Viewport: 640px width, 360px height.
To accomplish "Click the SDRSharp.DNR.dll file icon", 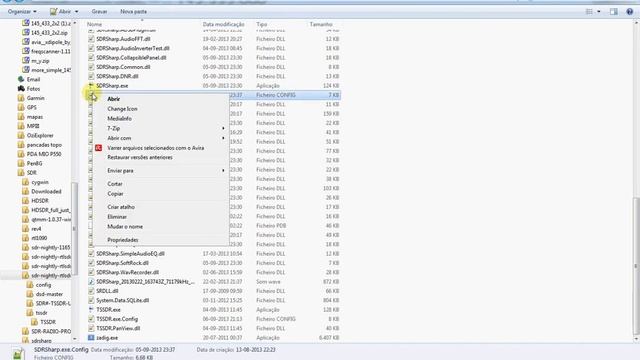I will 91,76.
